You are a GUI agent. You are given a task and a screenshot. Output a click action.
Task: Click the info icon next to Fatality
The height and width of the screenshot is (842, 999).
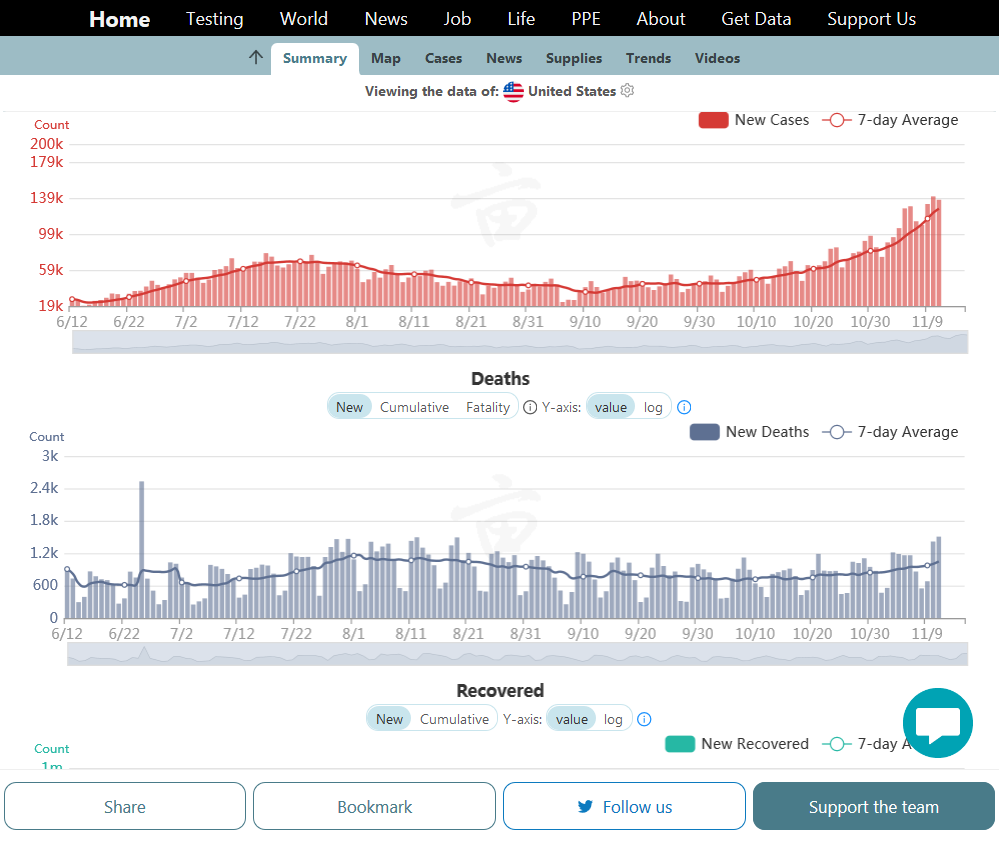coord(530,407)
